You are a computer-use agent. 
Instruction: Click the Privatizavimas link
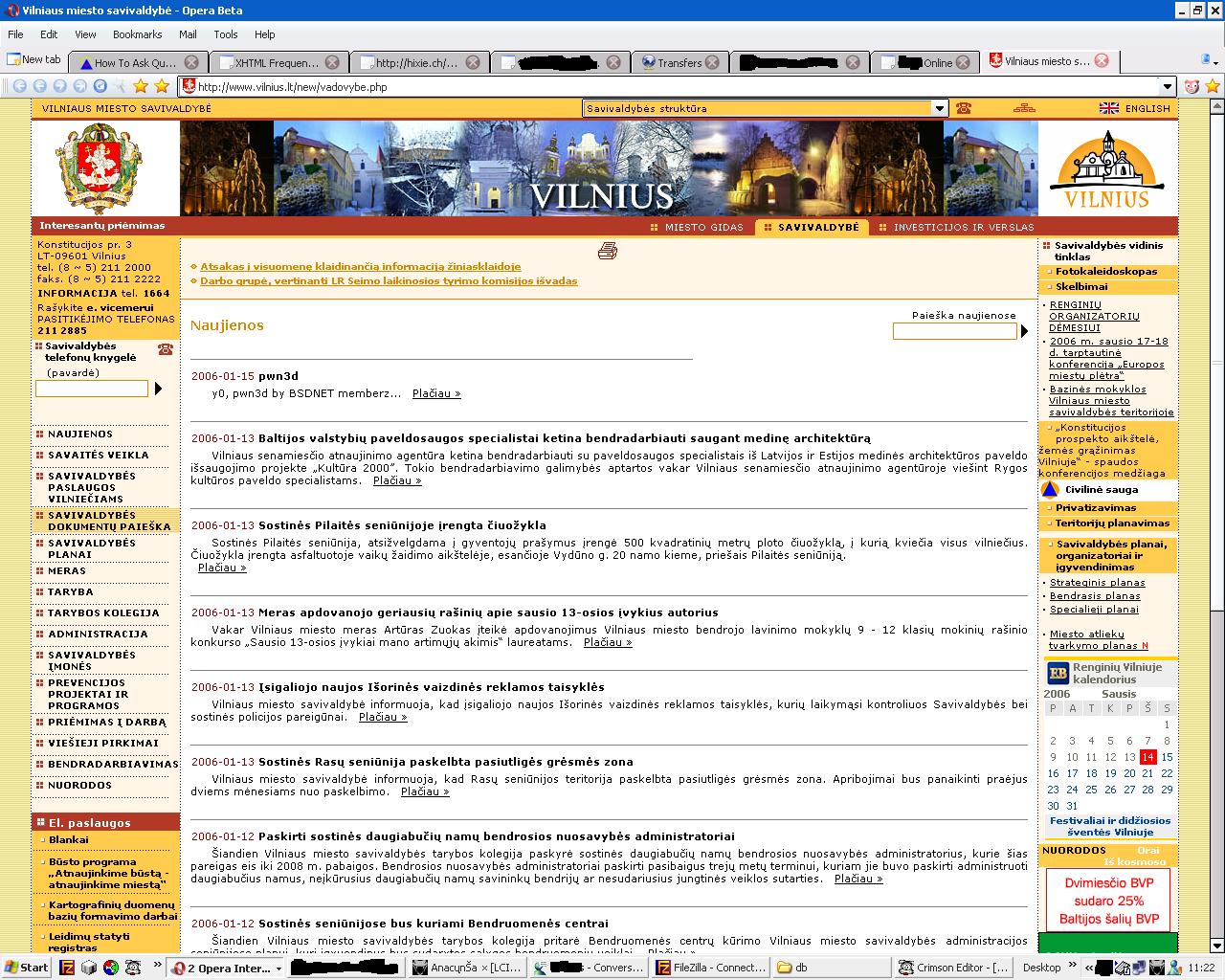coord(1096,507)
